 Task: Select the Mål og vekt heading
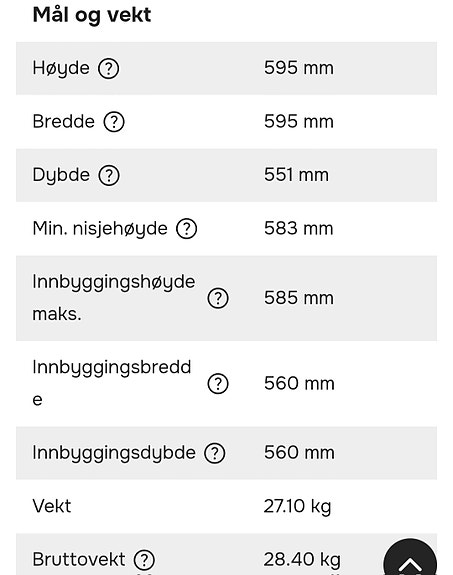coord(92,15)
